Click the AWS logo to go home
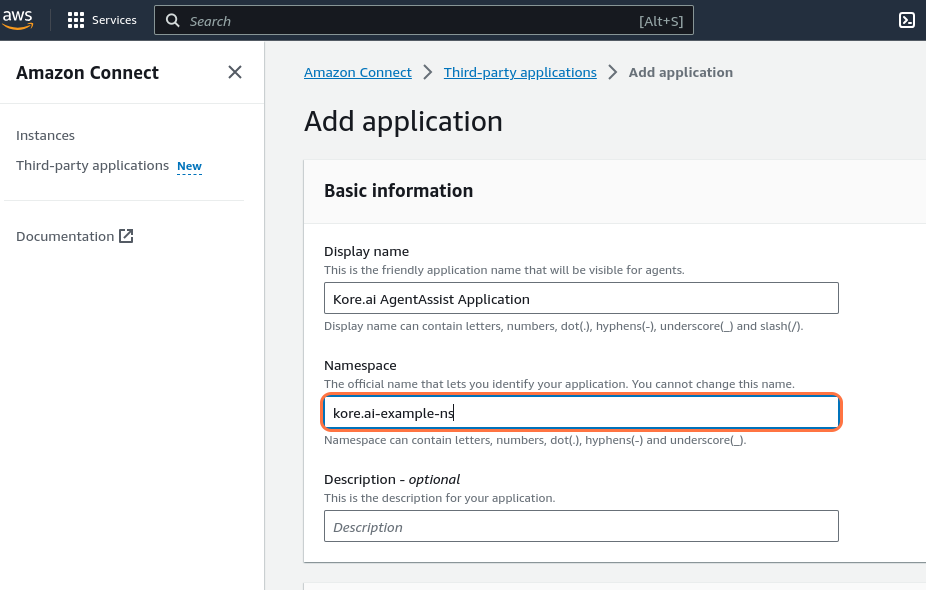Image resolution: width=926 pixels, height=590 pixels. click(x=19, y=19)
